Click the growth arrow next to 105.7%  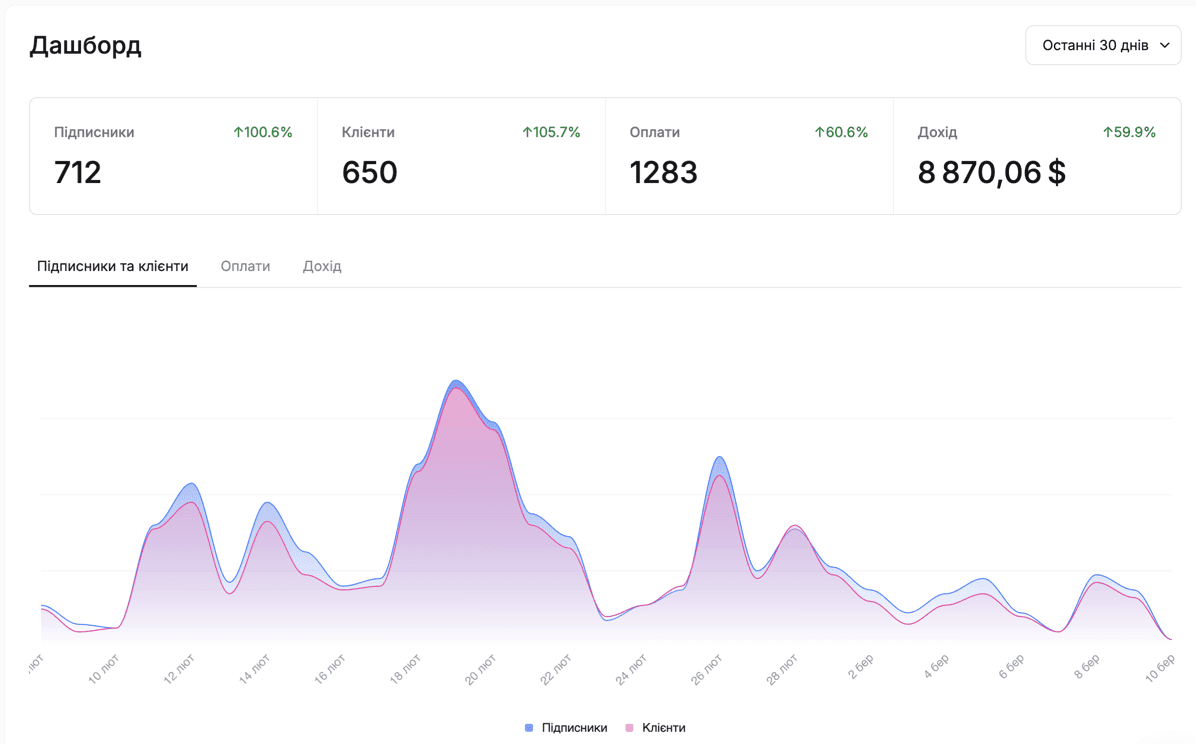click(x=527, y=132)
